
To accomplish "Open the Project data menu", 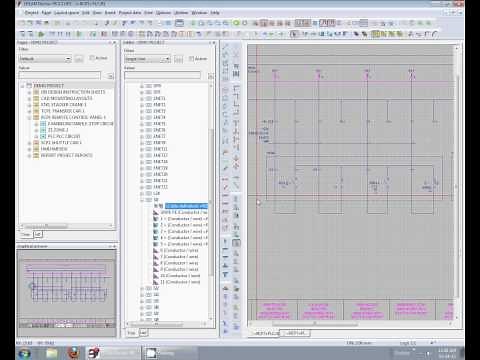I will 130,13.
